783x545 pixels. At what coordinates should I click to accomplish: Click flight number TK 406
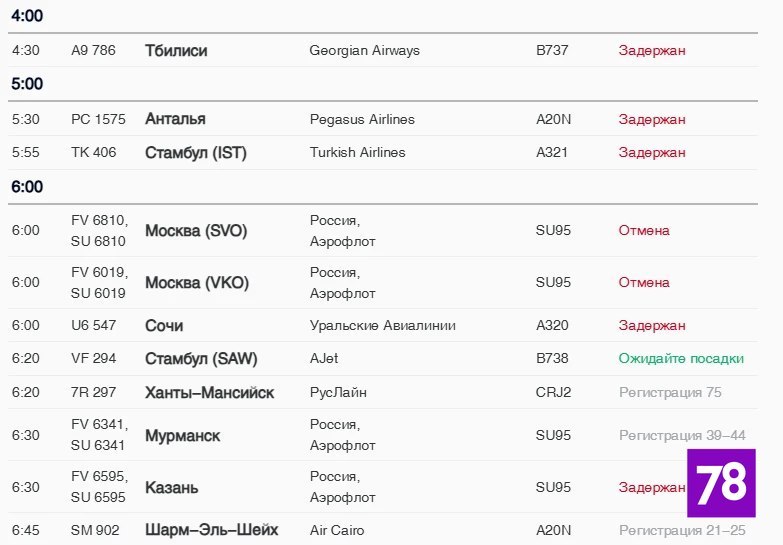pyautogui.click(x=94, y=153)
